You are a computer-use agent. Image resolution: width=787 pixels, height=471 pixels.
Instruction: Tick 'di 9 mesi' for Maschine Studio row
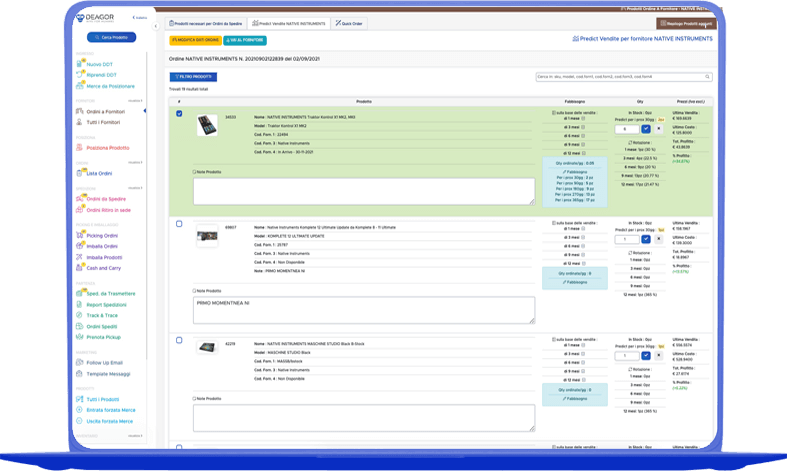(x=583, y=371)
